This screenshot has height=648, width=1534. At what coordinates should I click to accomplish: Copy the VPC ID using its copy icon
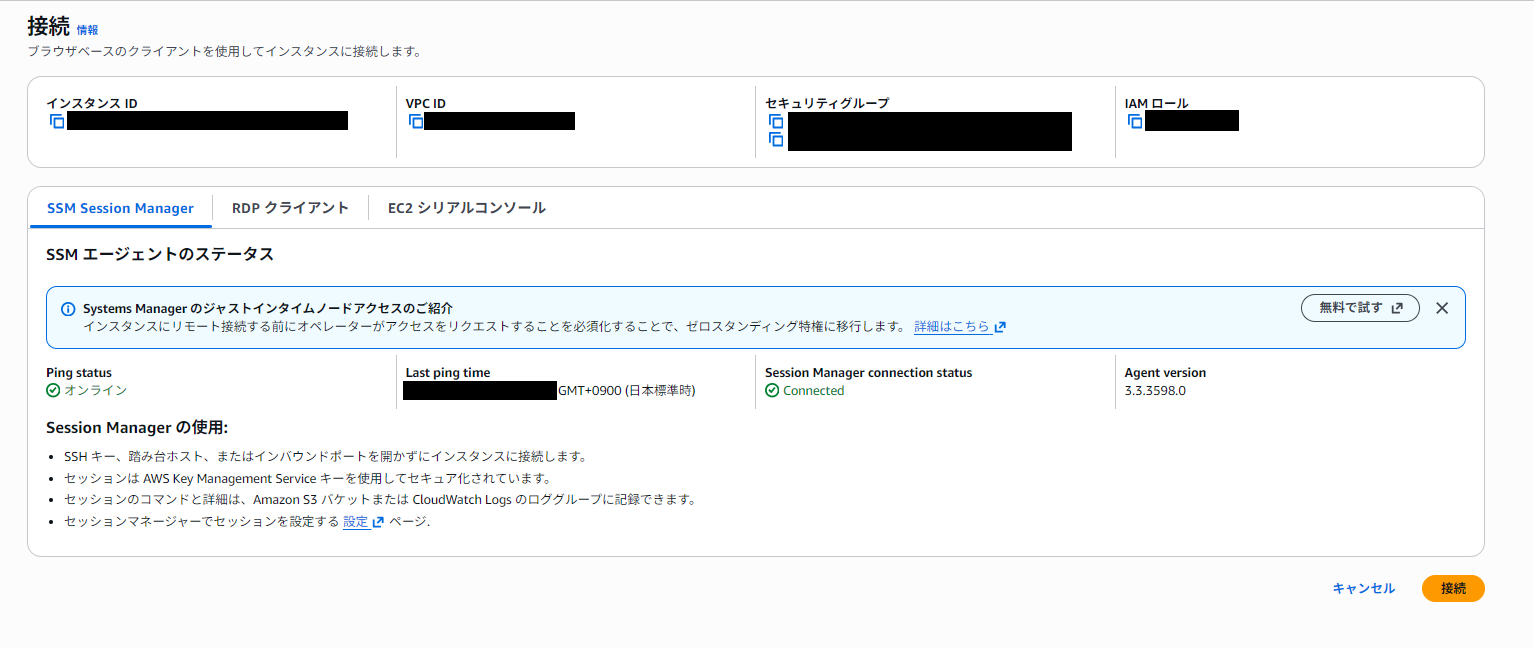[x=416, y=121]
